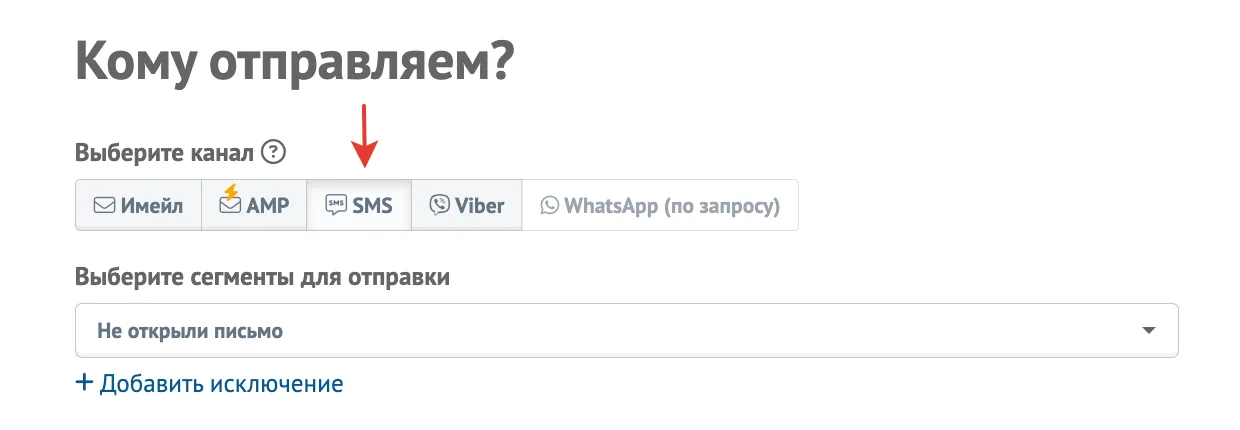The width and height of the screenshot is (1240, 430).
Task: Click the Добавить исключение link
Action: (x=221, y=383)
